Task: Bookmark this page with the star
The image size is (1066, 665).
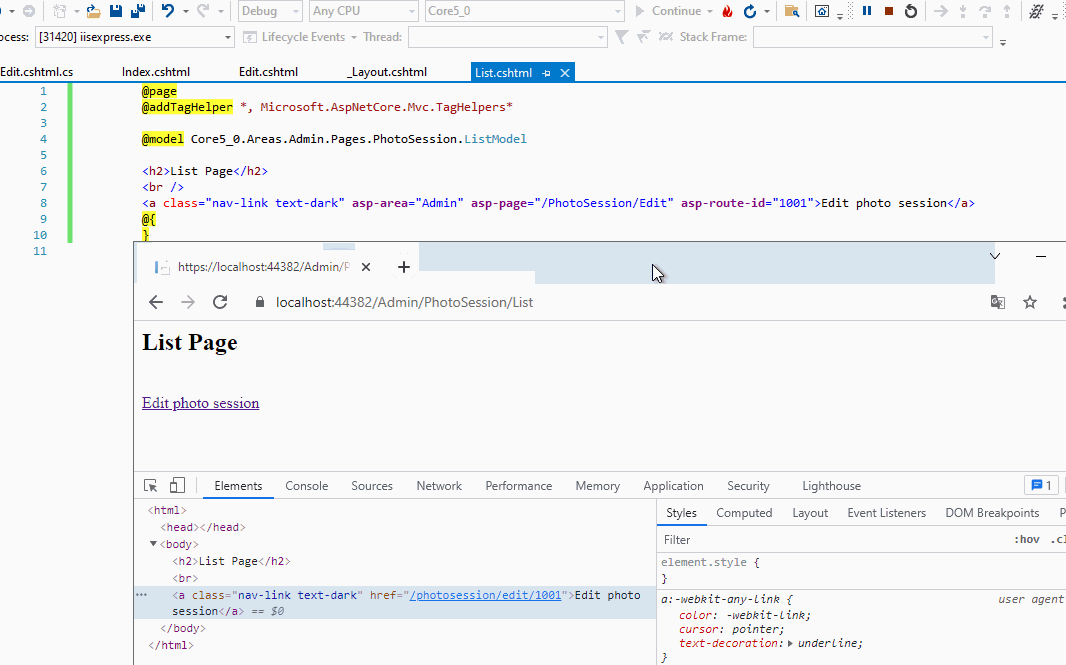Action: pyautogui.click(x=1030, y=302)
